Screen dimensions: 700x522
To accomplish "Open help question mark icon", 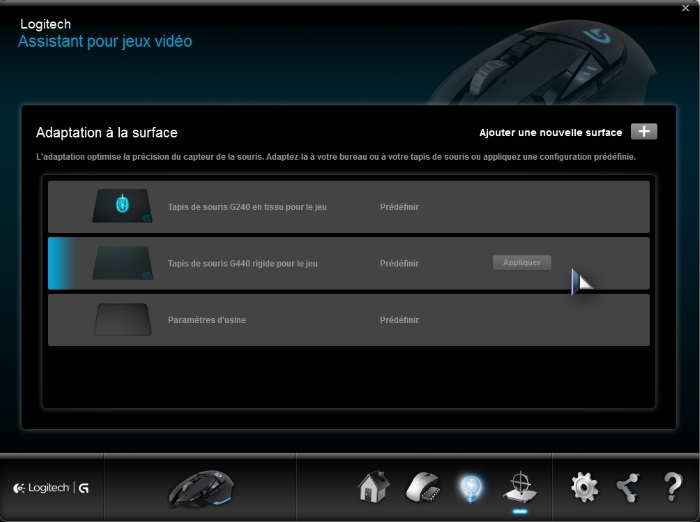I will (x=673, y=487).
